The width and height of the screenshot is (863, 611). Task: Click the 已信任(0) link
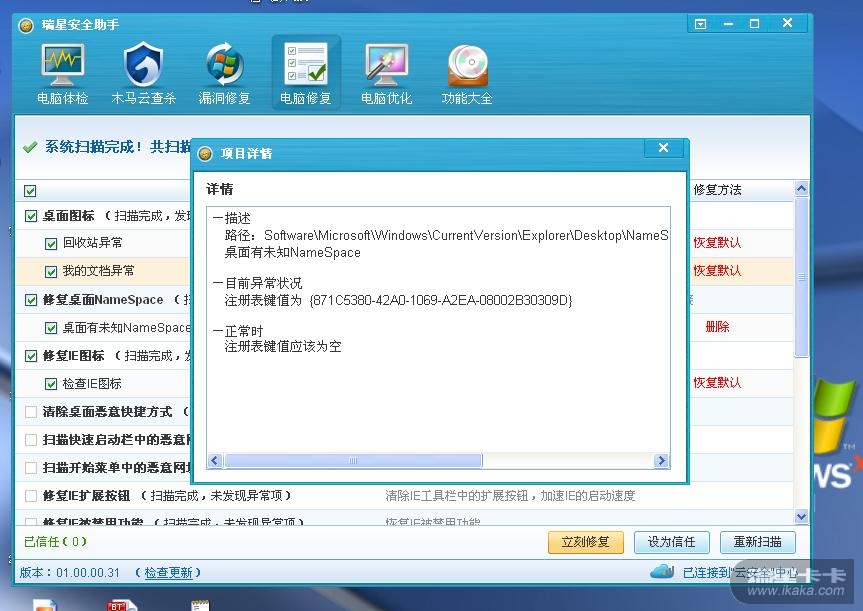point(55,542)
